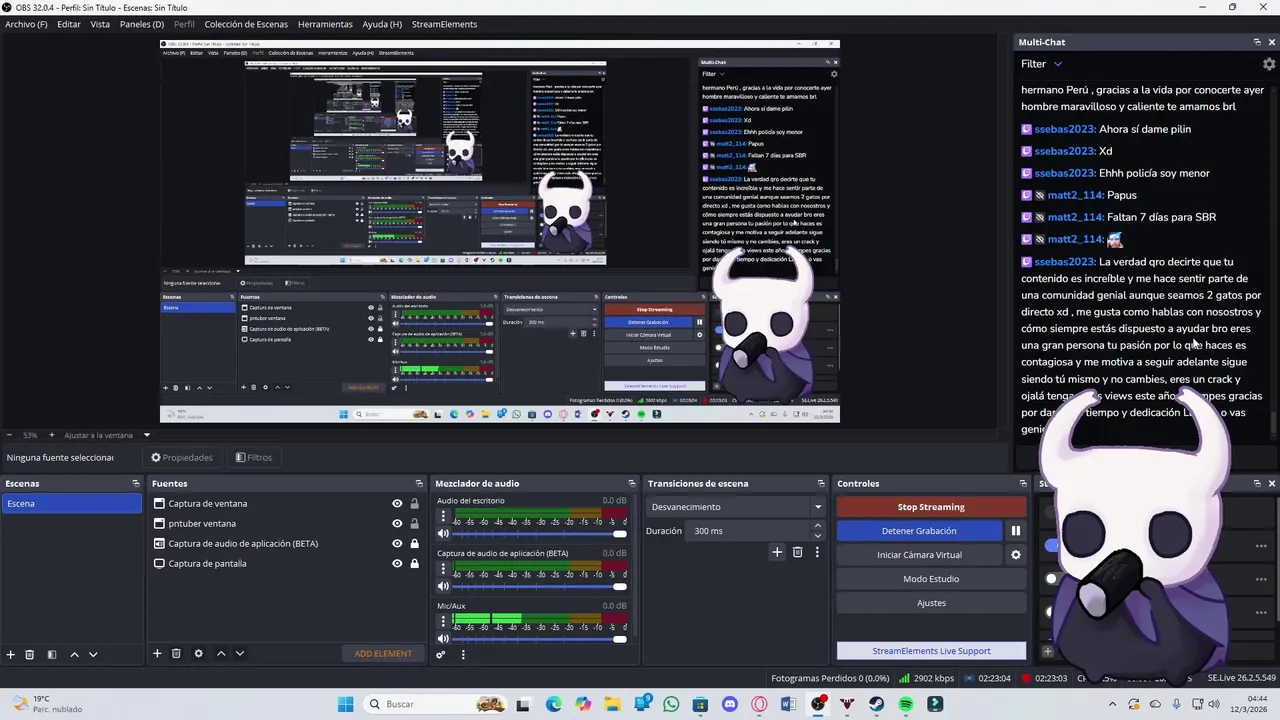Screen dimensions: 1280x720
Task: Move scene up in Escenas panel
Action: tap(74, 654)
